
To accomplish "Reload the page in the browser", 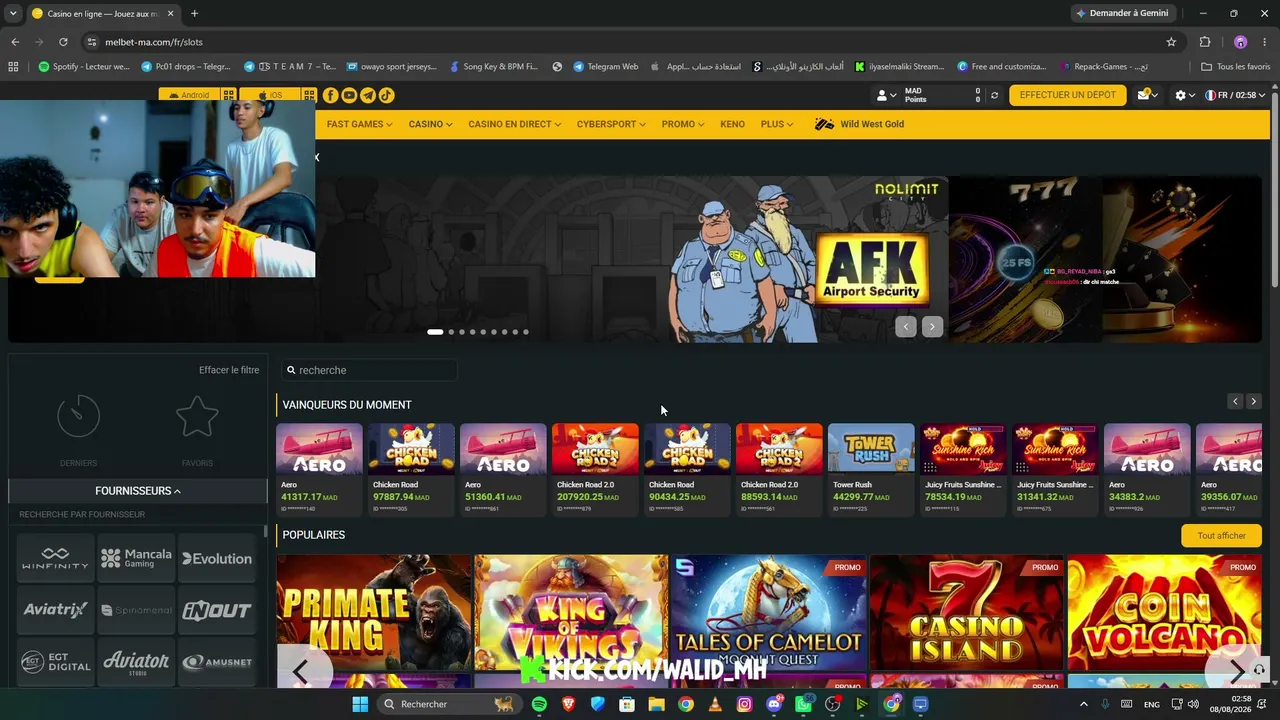I will pyautogui.click(x=63, y=42).
